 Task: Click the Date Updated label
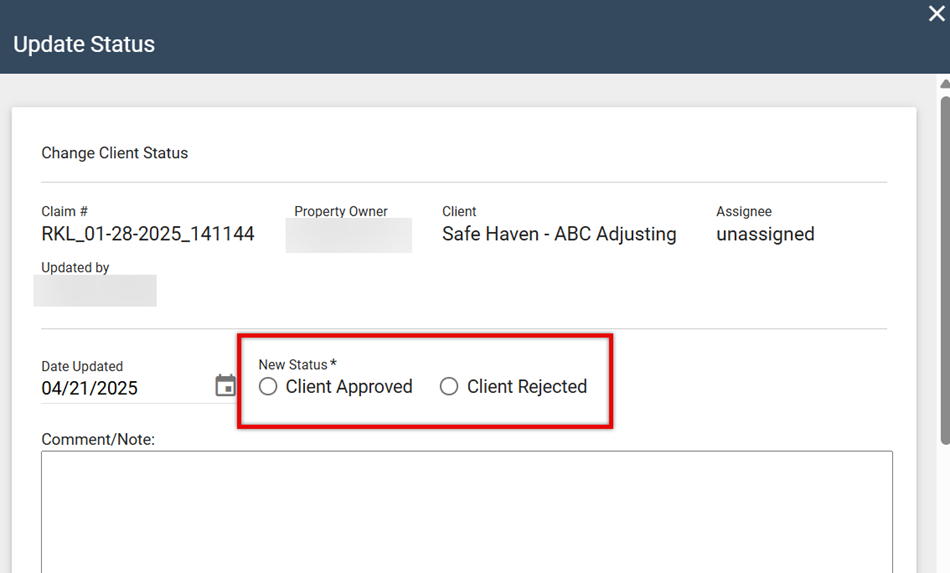point(82,367)
